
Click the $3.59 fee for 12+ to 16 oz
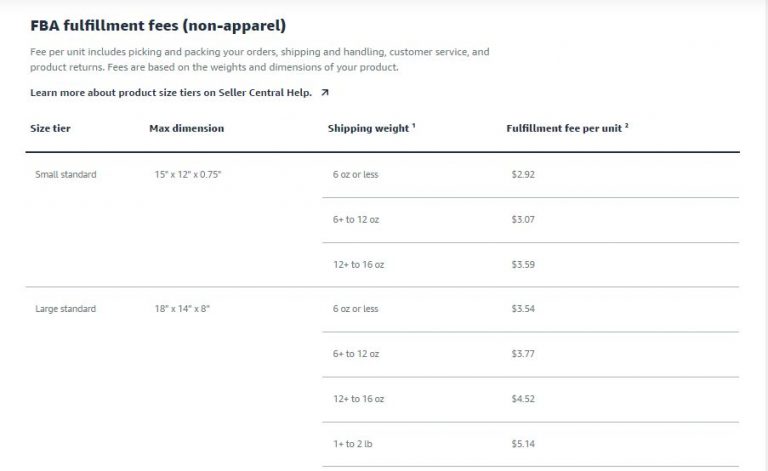click(523, 265)
